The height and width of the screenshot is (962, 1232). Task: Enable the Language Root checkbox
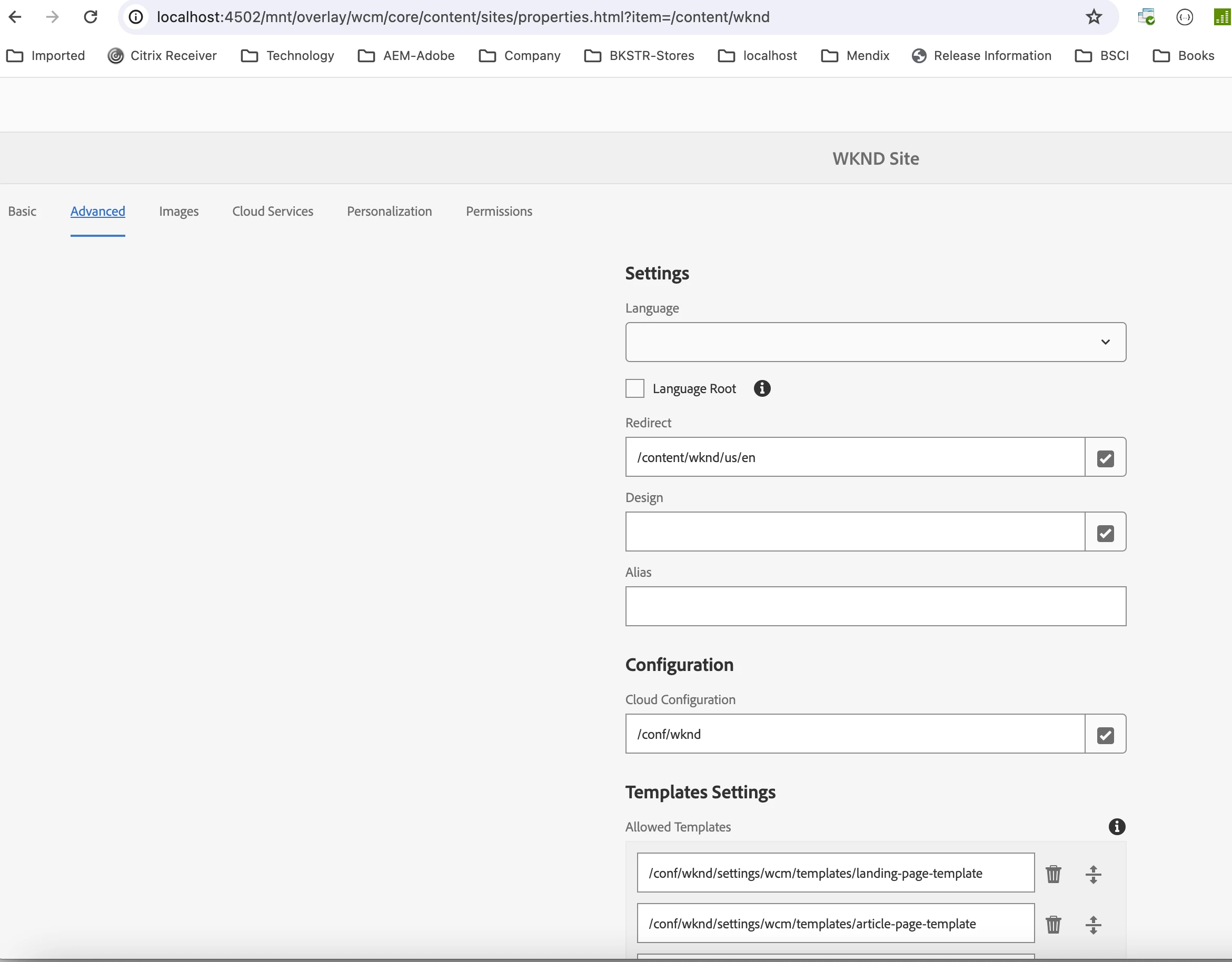point(634,388)
